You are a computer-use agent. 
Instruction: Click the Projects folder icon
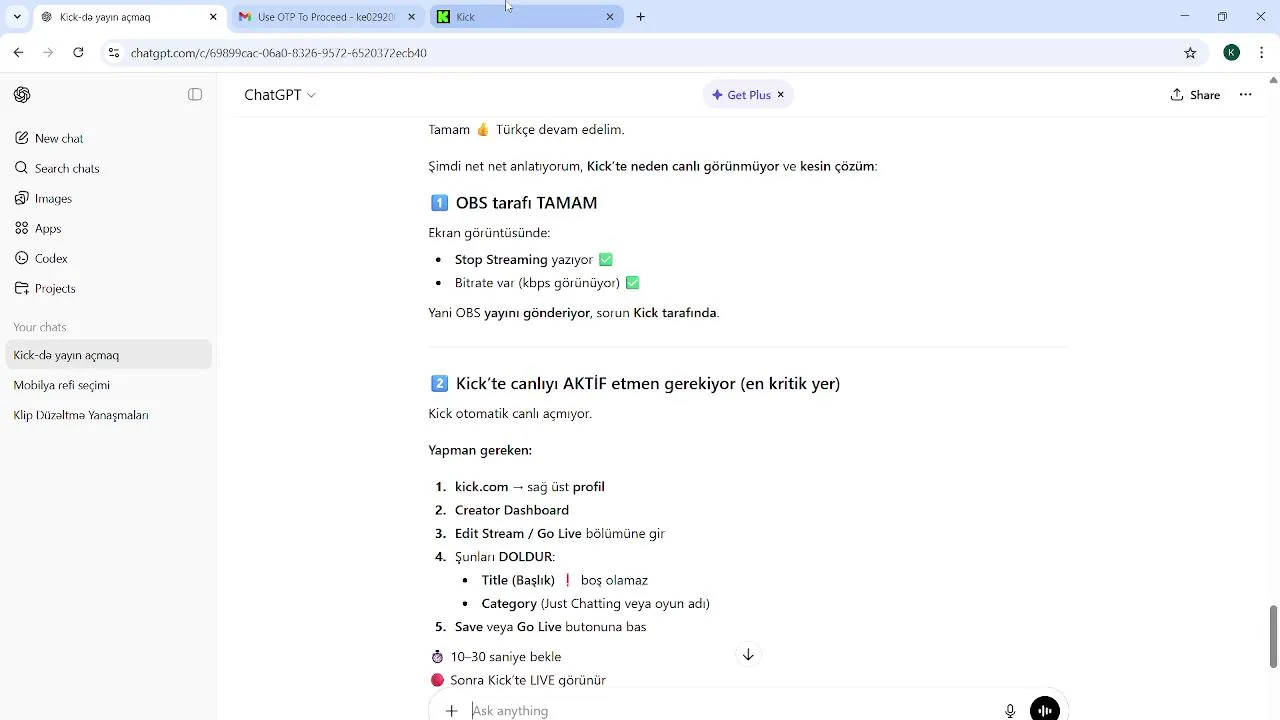coord(22,288)
